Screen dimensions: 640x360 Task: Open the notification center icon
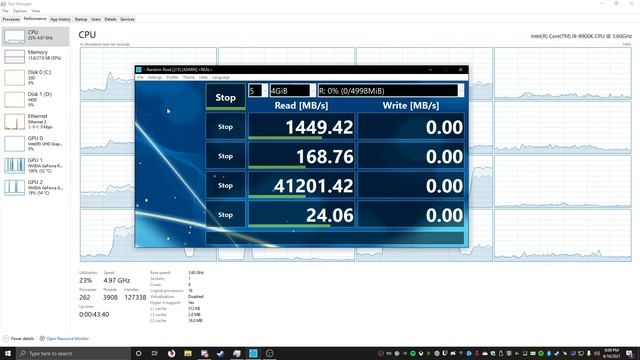pos(629,353)
